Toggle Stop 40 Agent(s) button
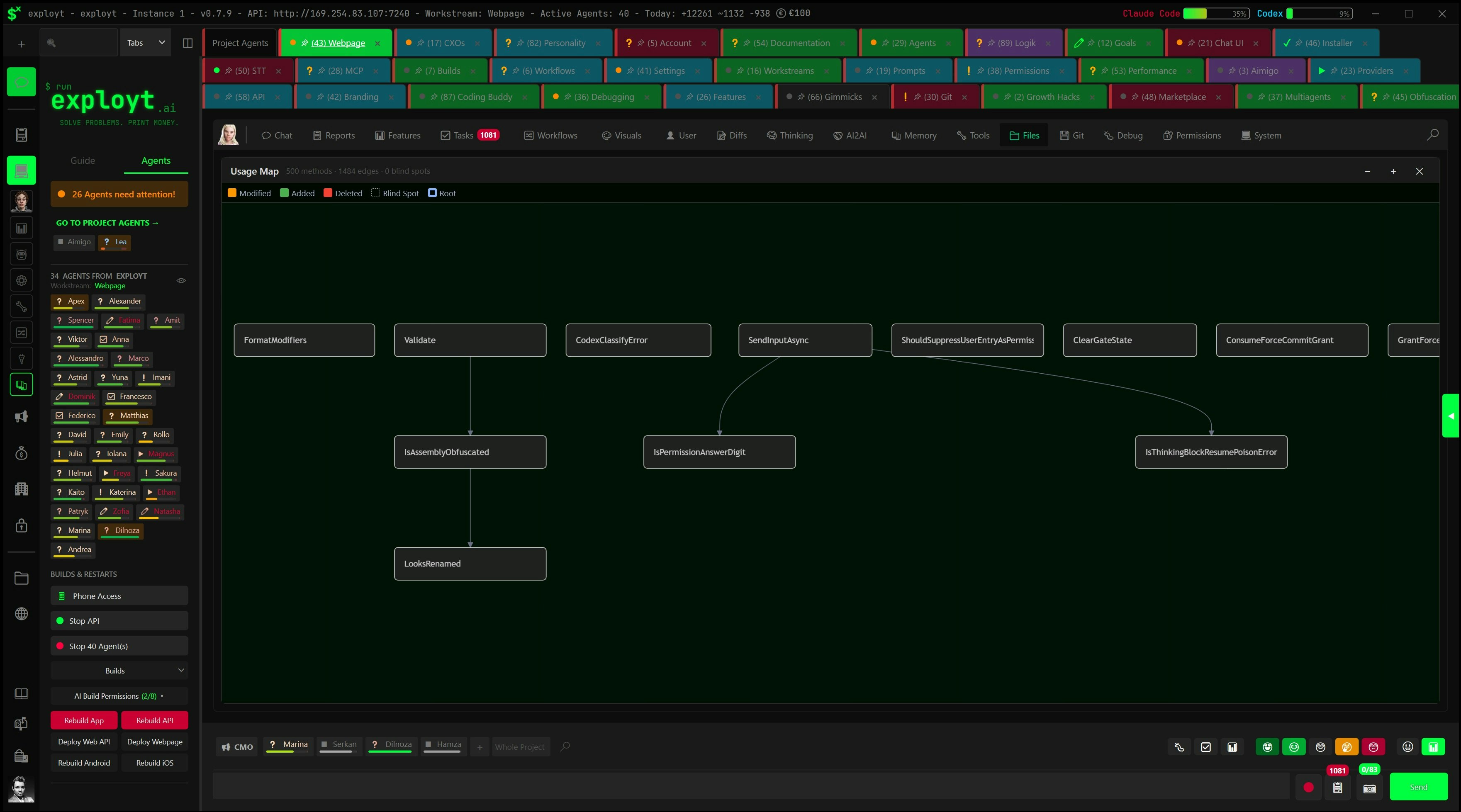Screen dimensions: 1461x812 (119, 646)
